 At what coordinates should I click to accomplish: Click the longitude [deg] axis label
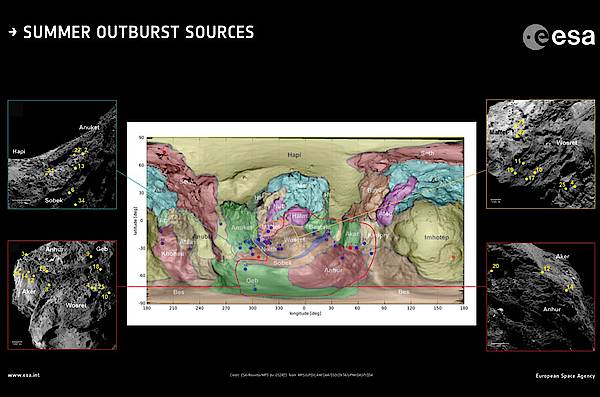(x=305, y=313)
